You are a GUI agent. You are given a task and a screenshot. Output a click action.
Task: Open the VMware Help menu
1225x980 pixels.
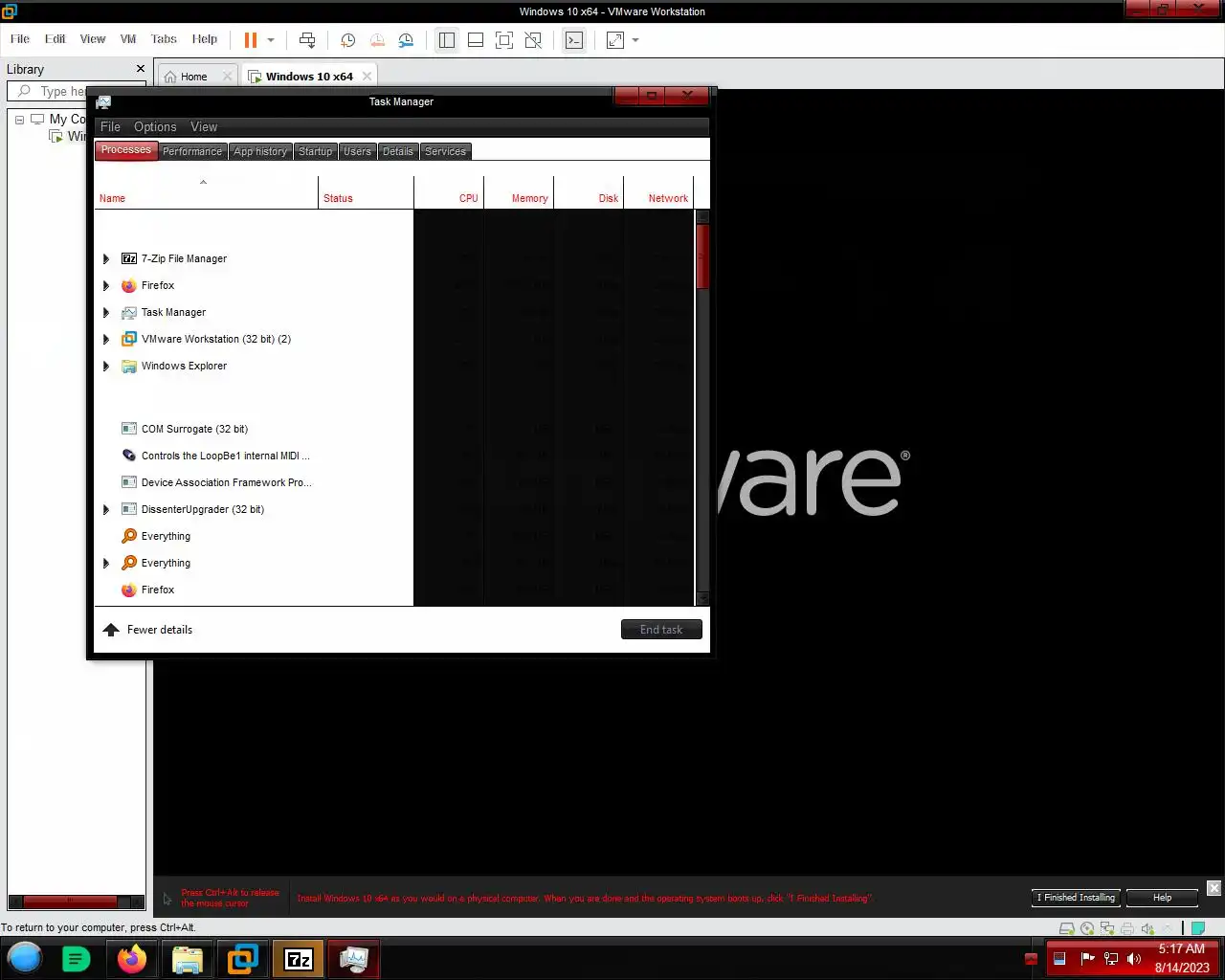(x=205, y=39)
